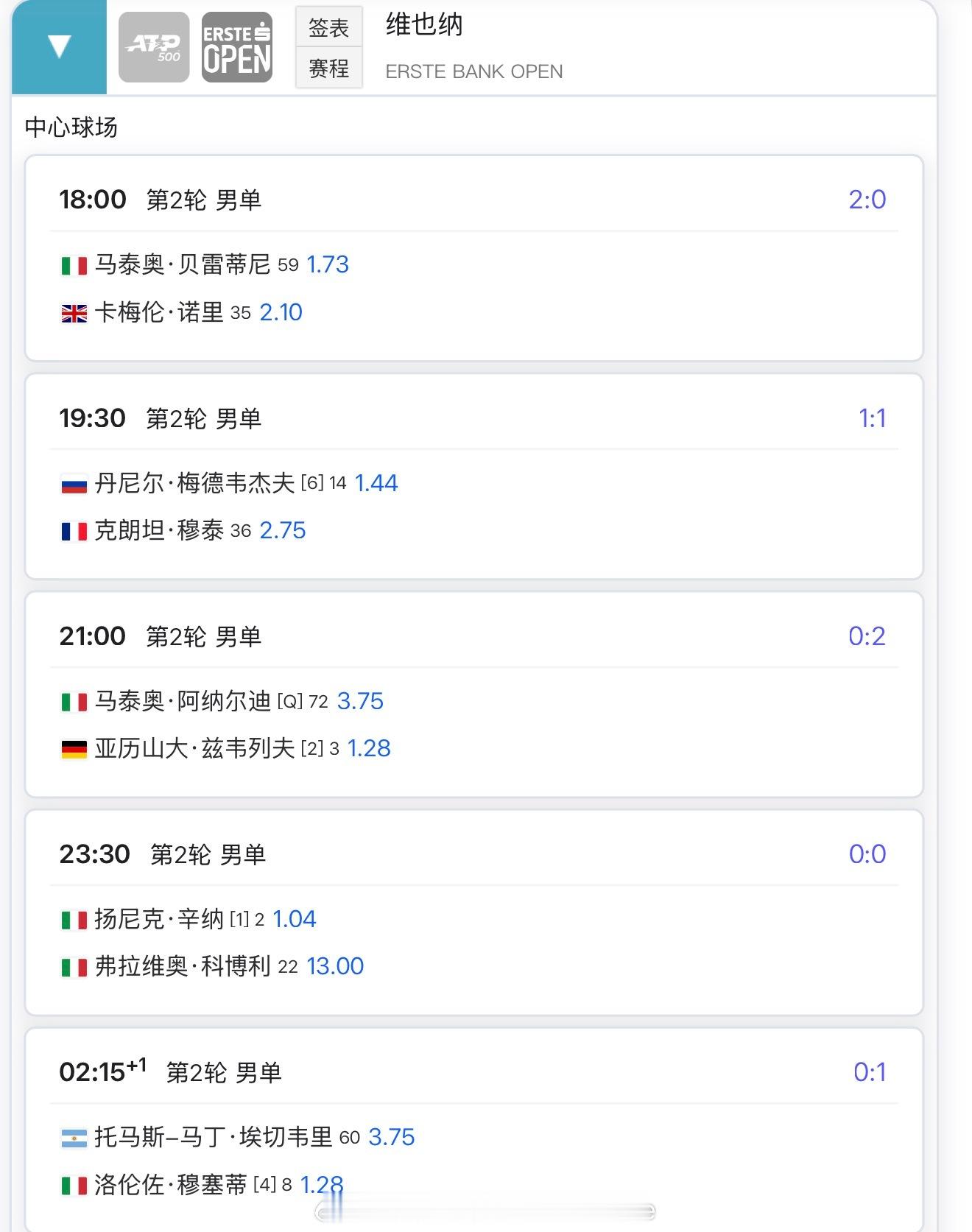This screenshot has width=972, height=1232.
Task: Click the Argentine flag beside 埃切韦里
Action: (74, 1138)
